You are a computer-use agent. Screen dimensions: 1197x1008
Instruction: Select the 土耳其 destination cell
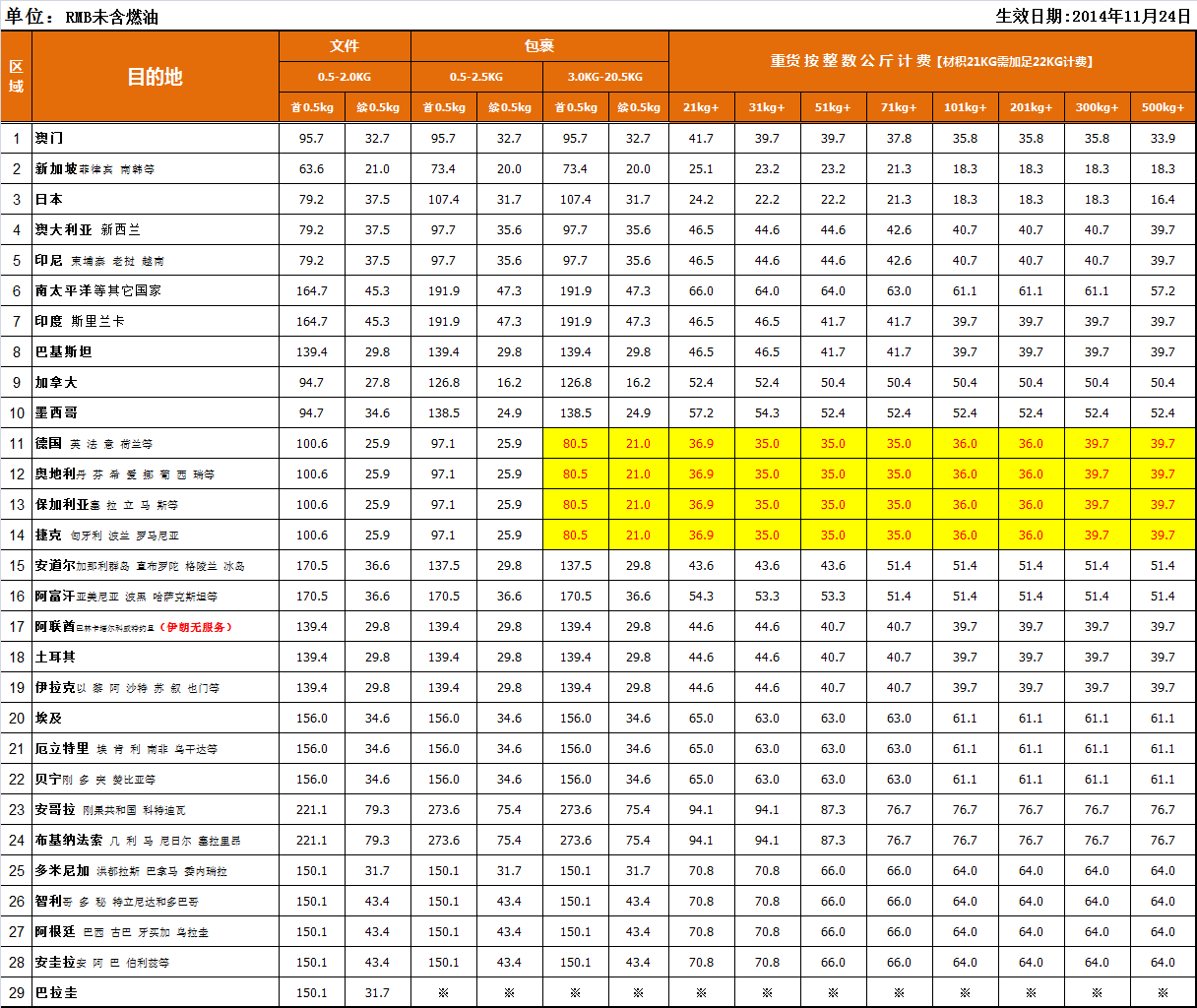pos(56,657)
